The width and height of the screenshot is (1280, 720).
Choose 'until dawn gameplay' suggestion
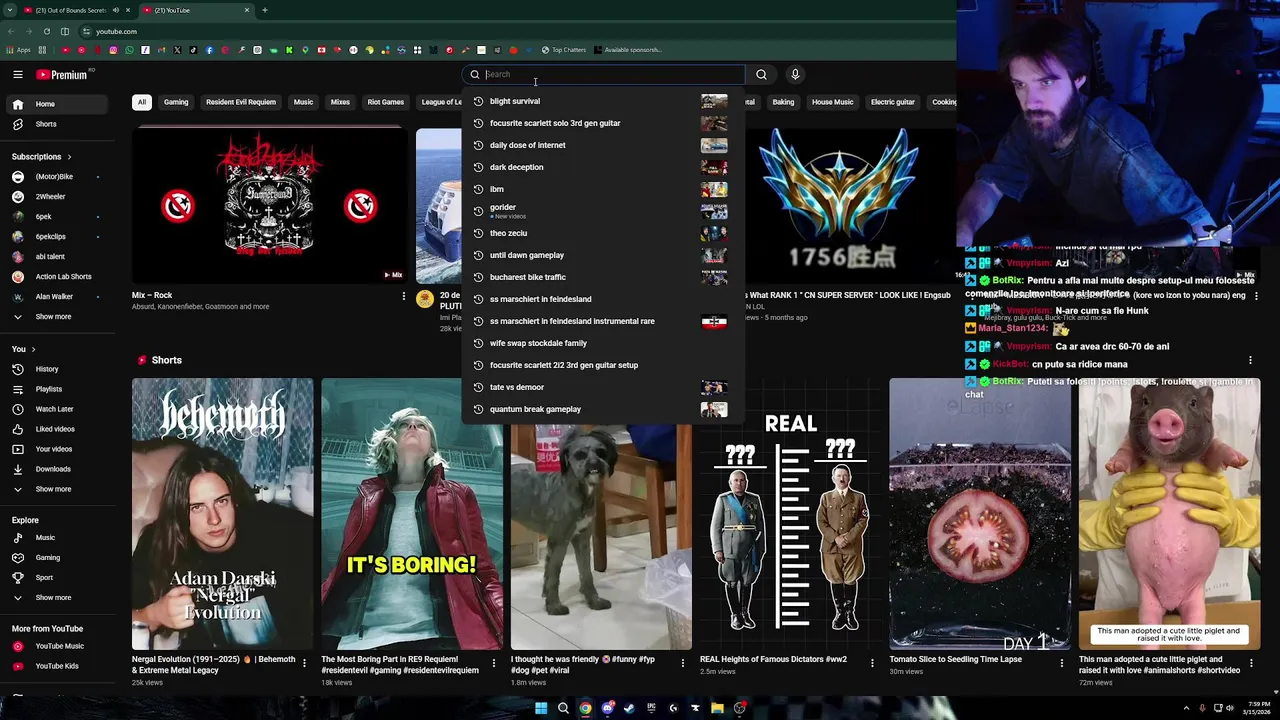tap(602, 255)
